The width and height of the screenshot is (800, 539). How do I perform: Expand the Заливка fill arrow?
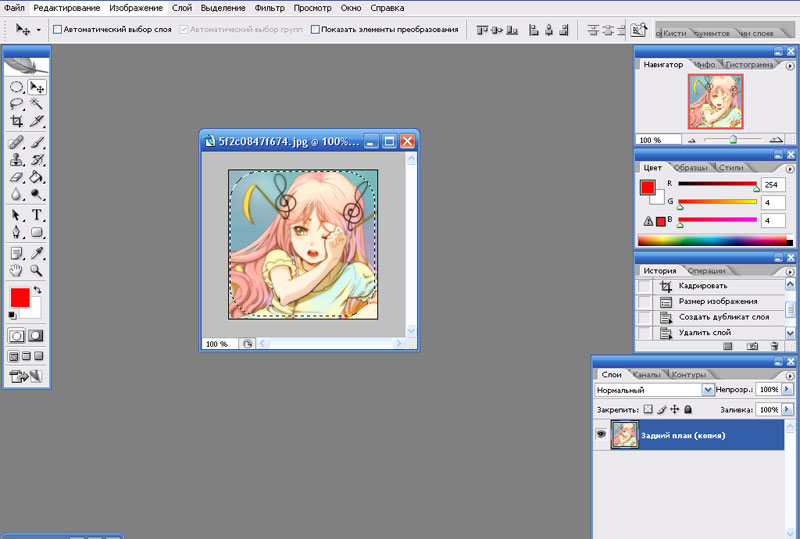point(788,410)
